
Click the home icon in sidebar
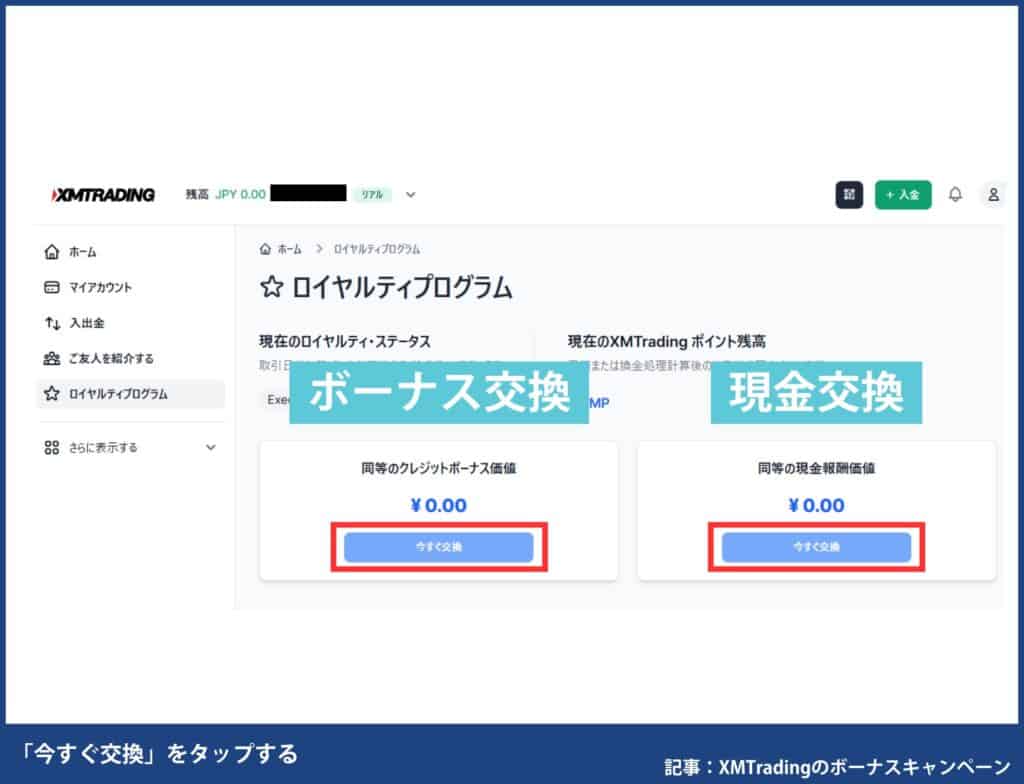click(52, 252)
